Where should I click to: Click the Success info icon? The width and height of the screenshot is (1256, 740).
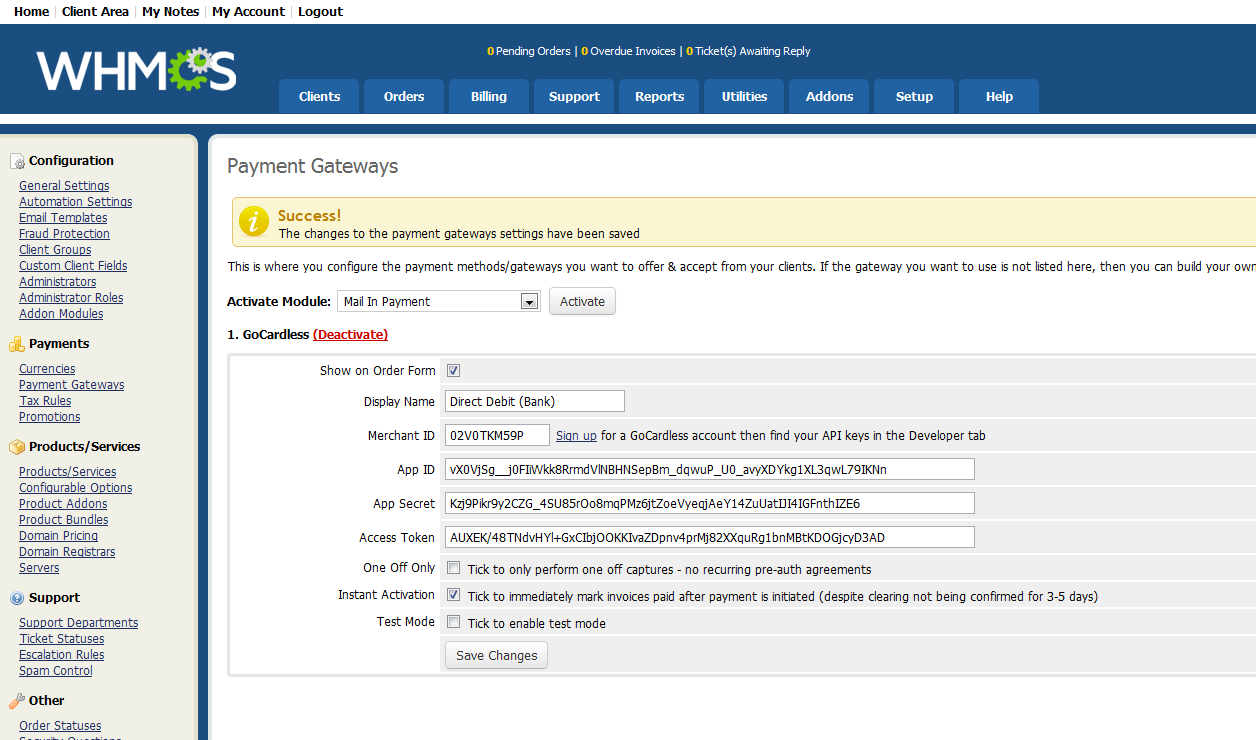pyautogui.click(x=254, y=222)
